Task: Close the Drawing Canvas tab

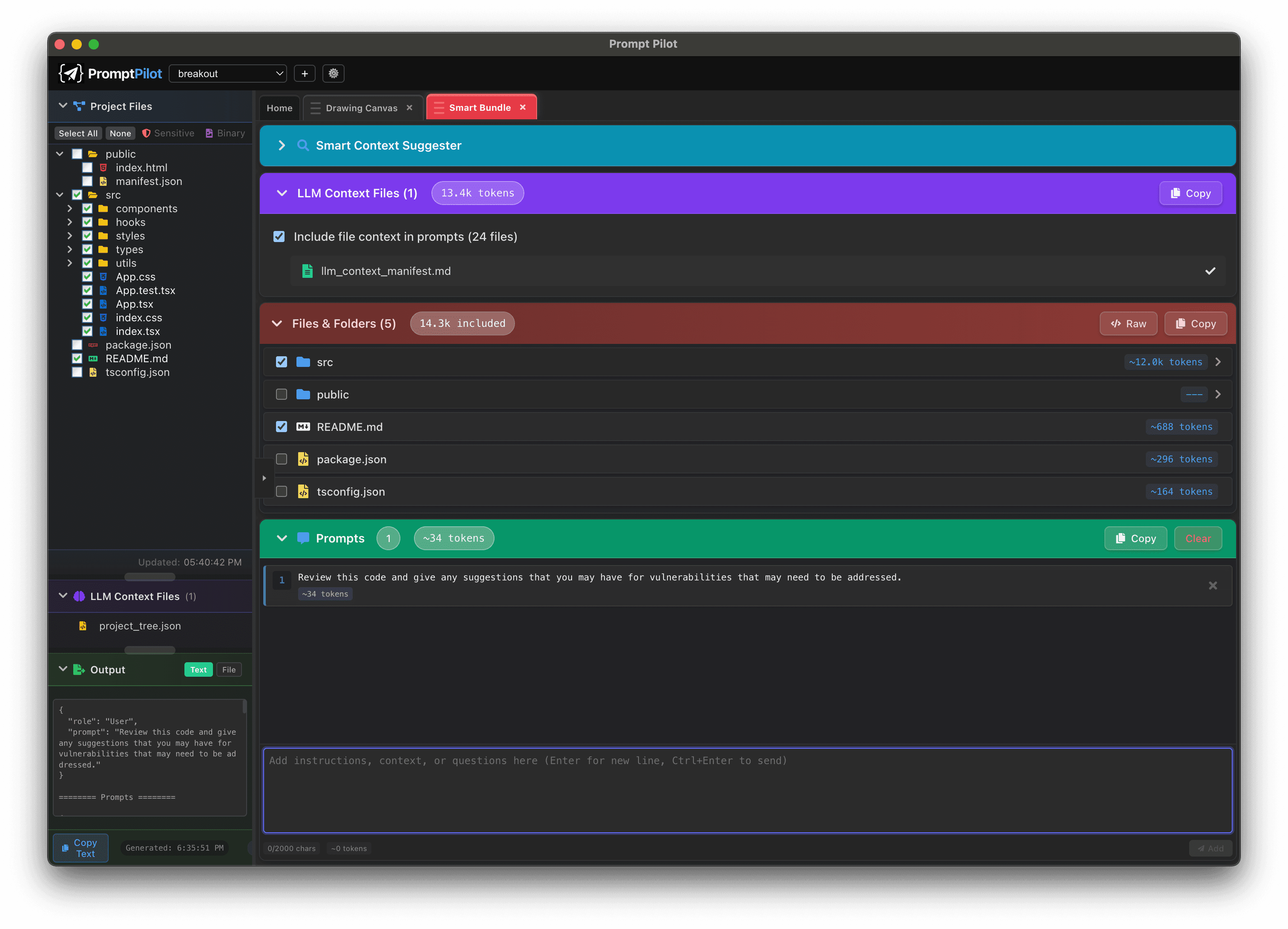Action: (x=409, y=107)
